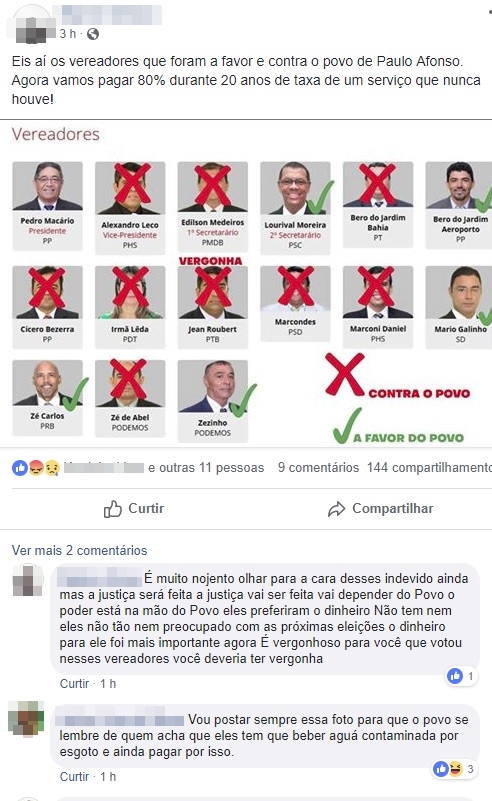Click Curtir under the first comment
The width and height of the screenshot is (492, 801).
point(75,684)
